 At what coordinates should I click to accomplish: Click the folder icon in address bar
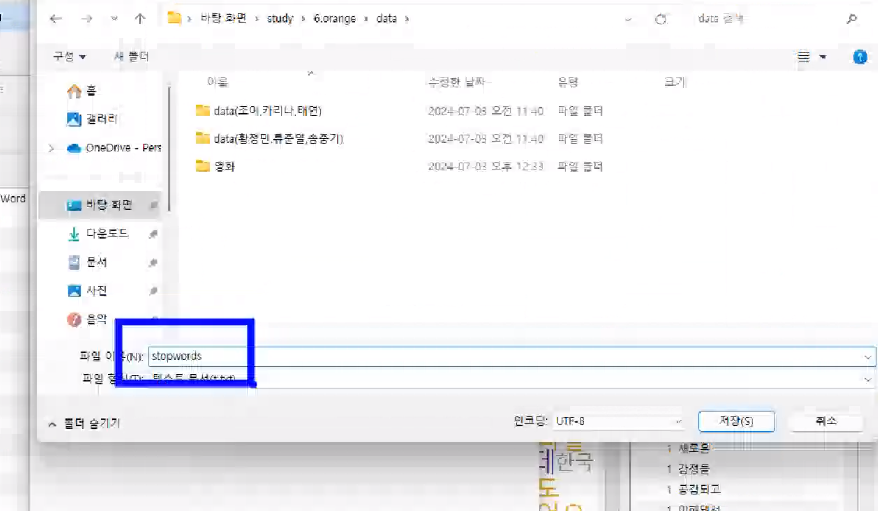(x=174, y=18)
